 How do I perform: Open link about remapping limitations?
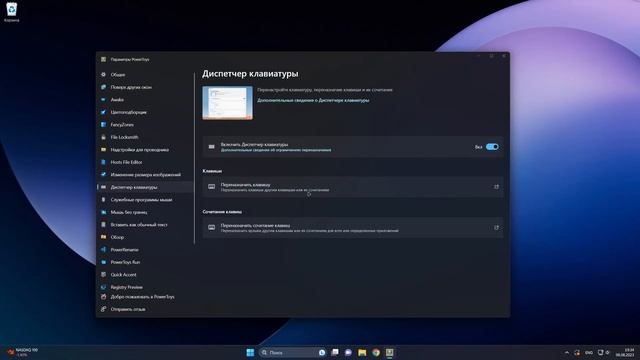(x=276, y=150)
